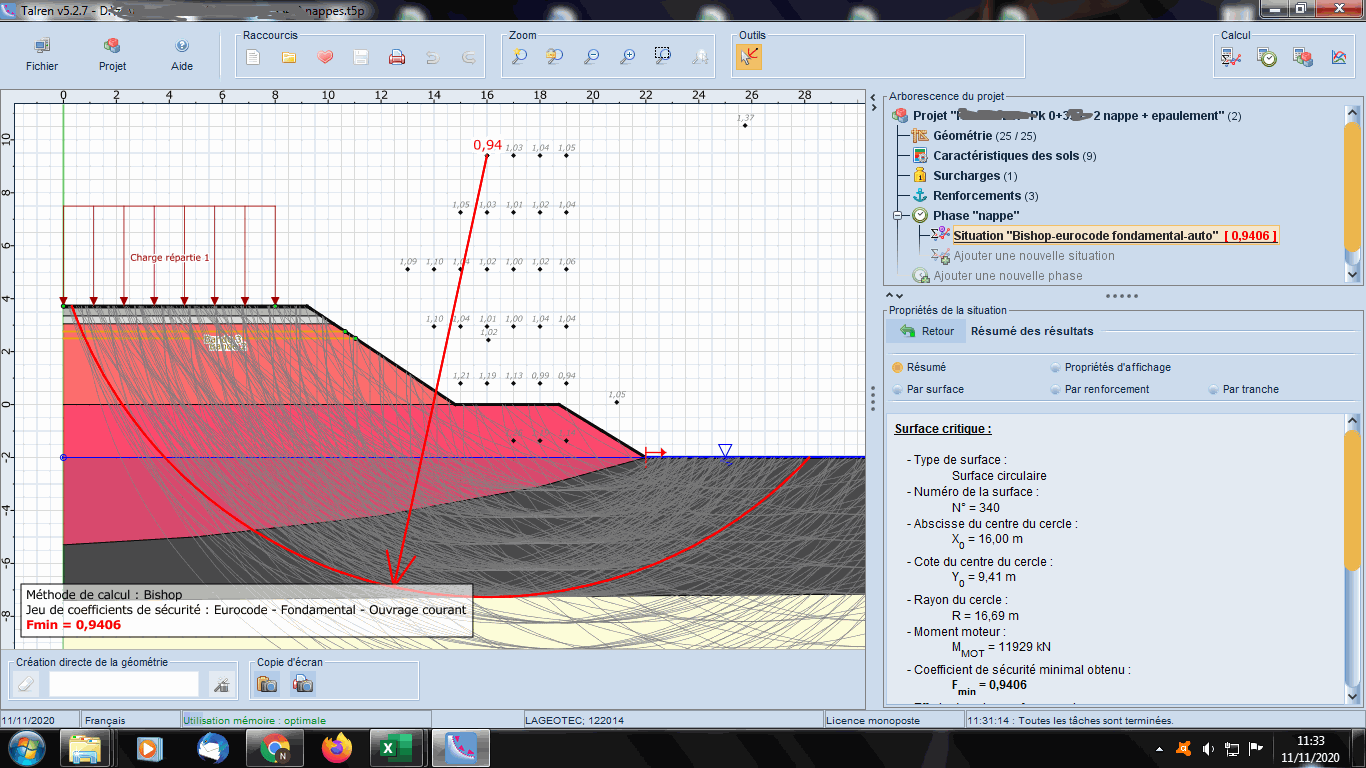Image resolution: width=1366 pixels, height=768 pixels.
Task: Click the Géométrie ruler icon in tree
Action: tap(920, 136)
